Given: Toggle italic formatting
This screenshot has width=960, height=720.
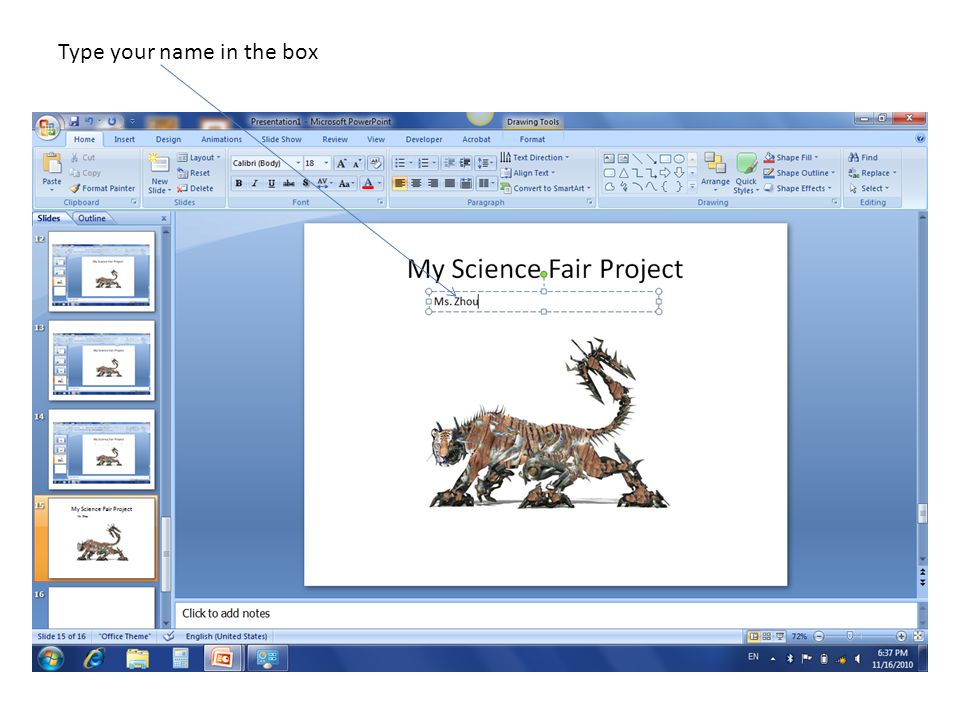Looking at the screenshot, I should pos(255,183).
